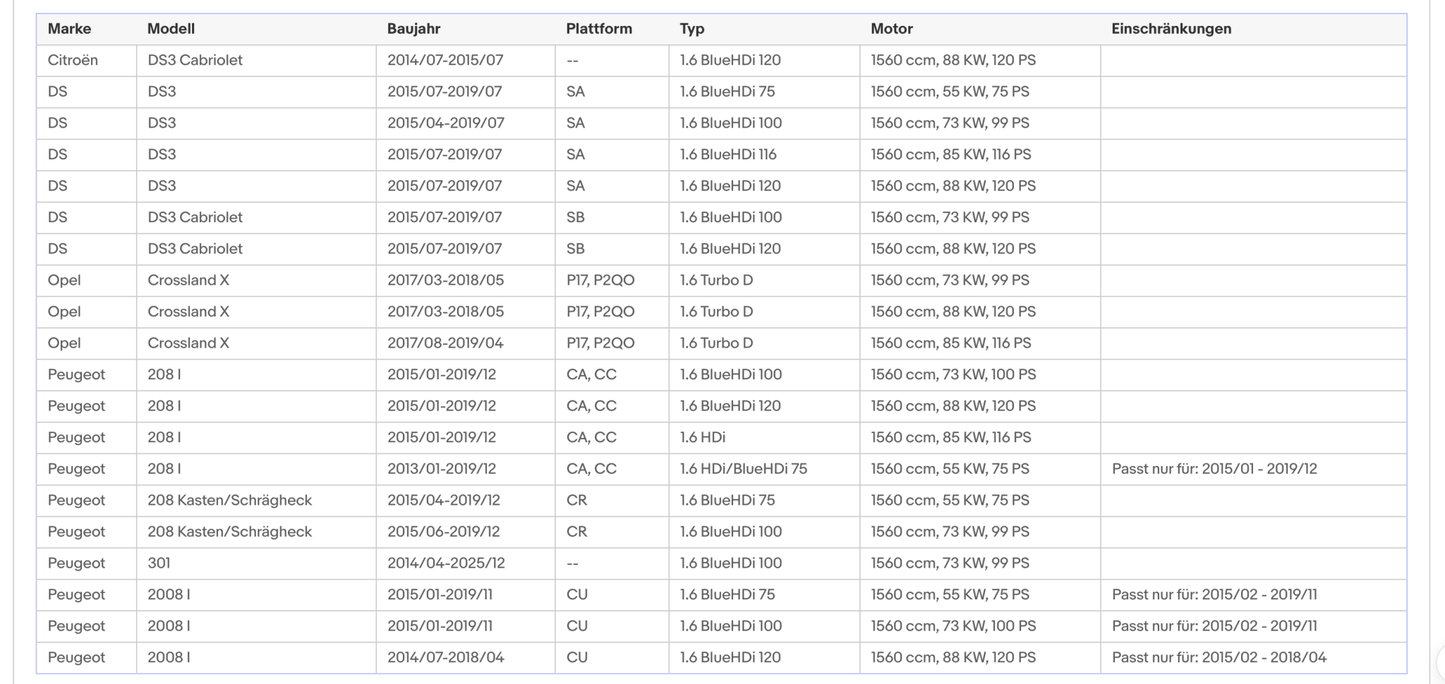Viewport: 1445px width, 684px height.
Task: Click restriction note 2015/02 - 2018/04
Action: (1219, 658)
